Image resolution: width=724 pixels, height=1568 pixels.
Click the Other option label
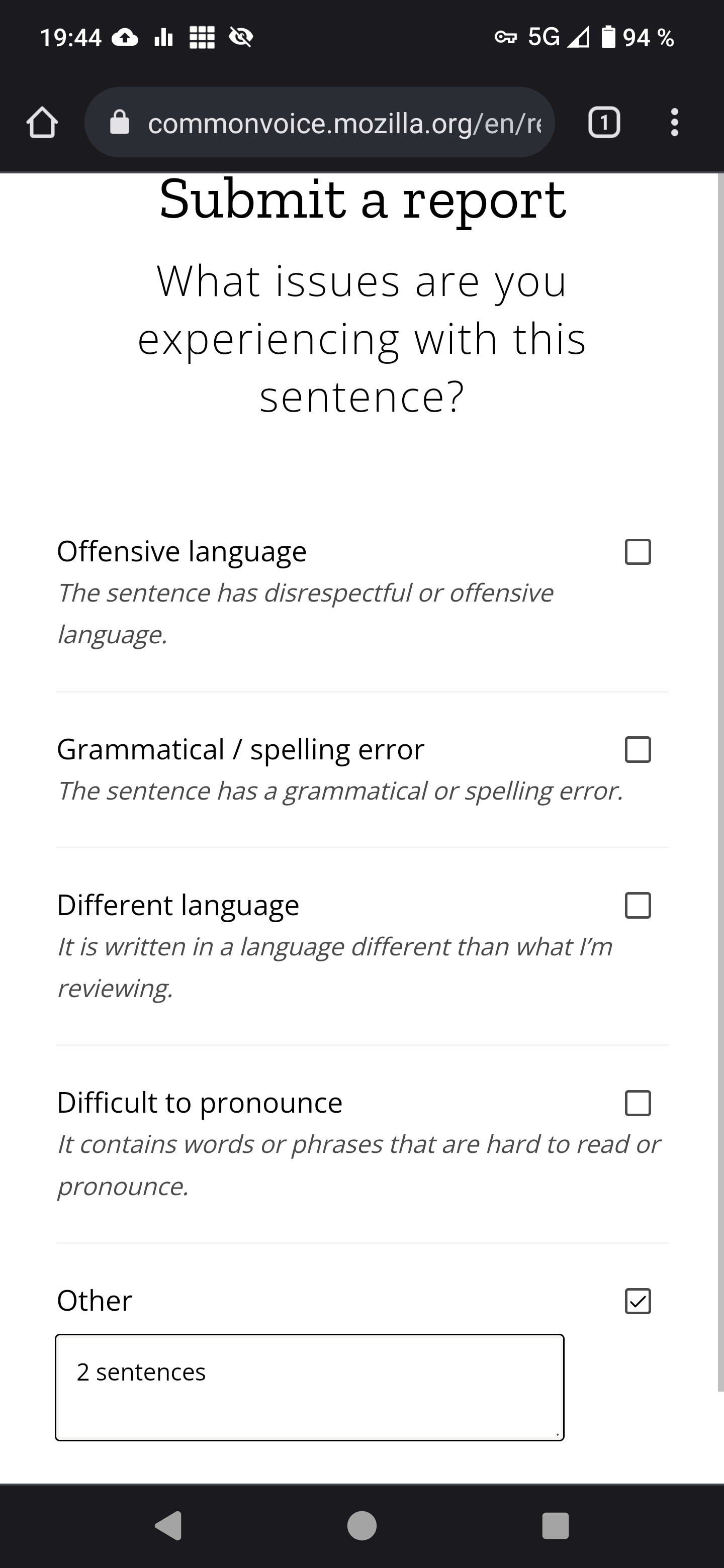click(94, 1301)
